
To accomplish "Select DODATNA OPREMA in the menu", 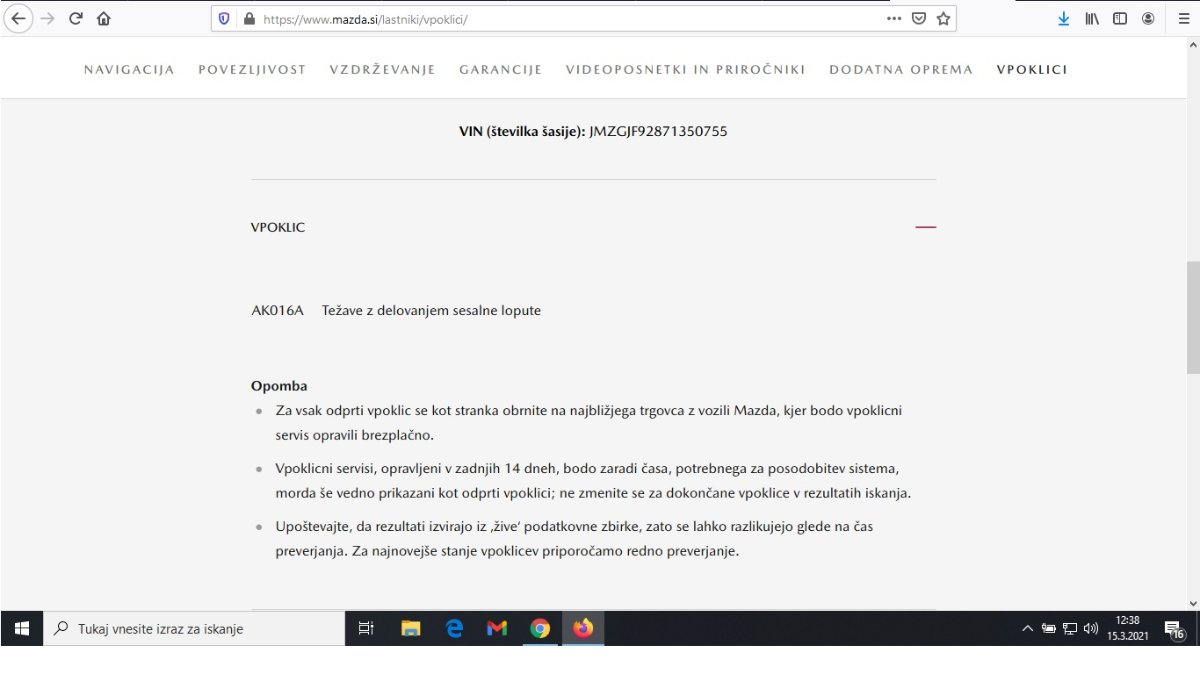I will (901, 70).
